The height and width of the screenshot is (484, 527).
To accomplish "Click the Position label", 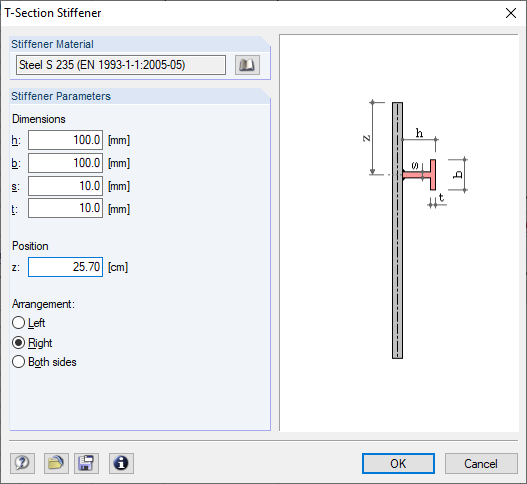I will pos(30,246).
